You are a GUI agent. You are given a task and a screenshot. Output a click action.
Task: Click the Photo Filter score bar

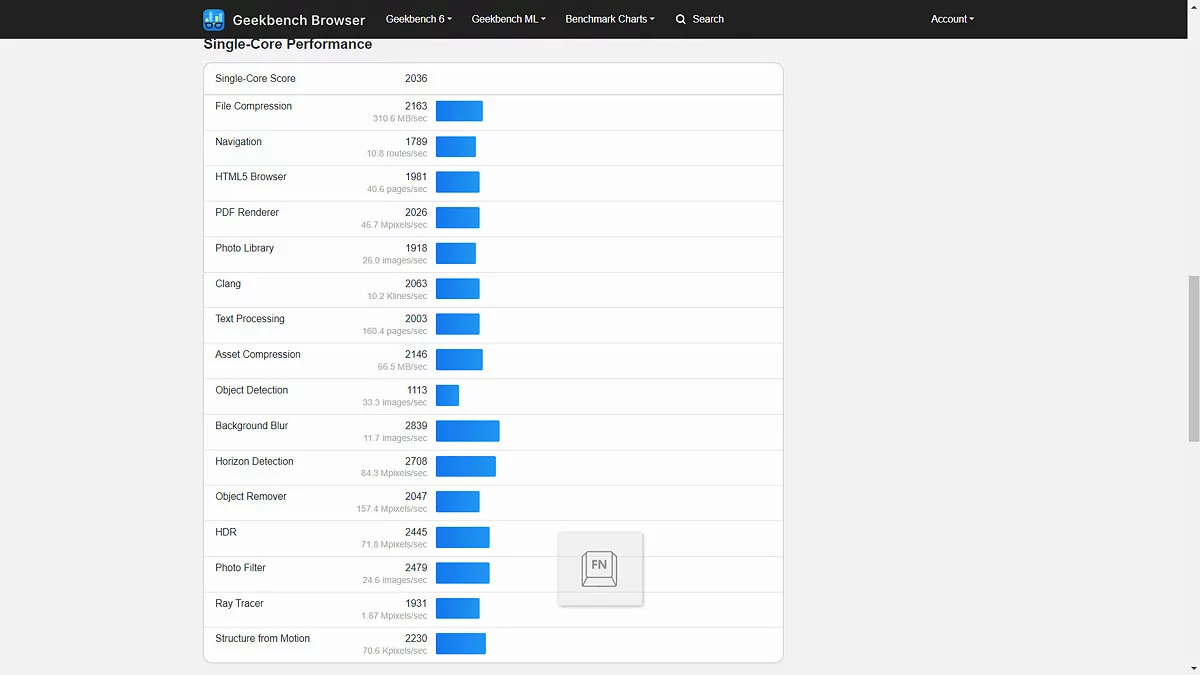tap(462, 573)
